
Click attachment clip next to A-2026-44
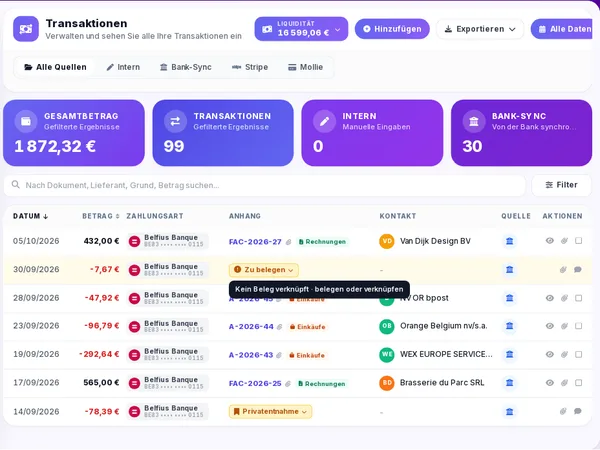pyautogui.click(x=280, y=327)
